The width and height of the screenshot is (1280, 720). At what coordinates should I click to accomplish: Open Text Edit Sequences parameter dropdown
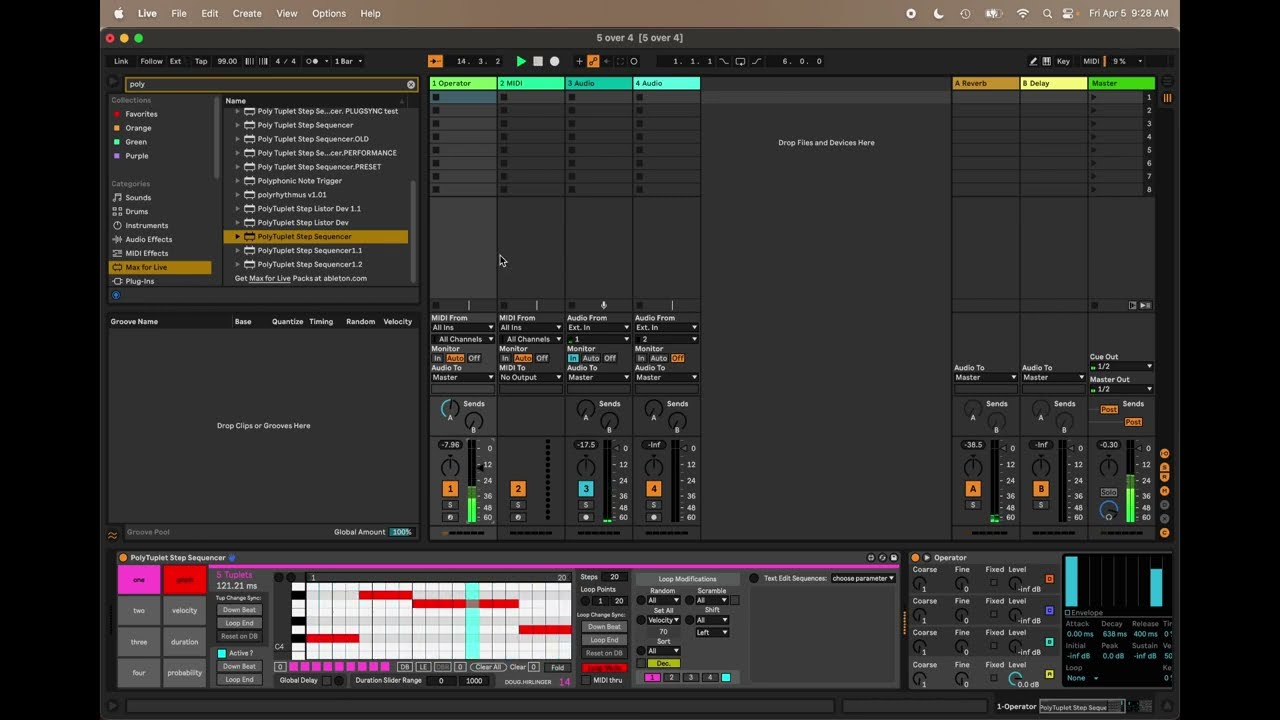(x=863, y=578)
